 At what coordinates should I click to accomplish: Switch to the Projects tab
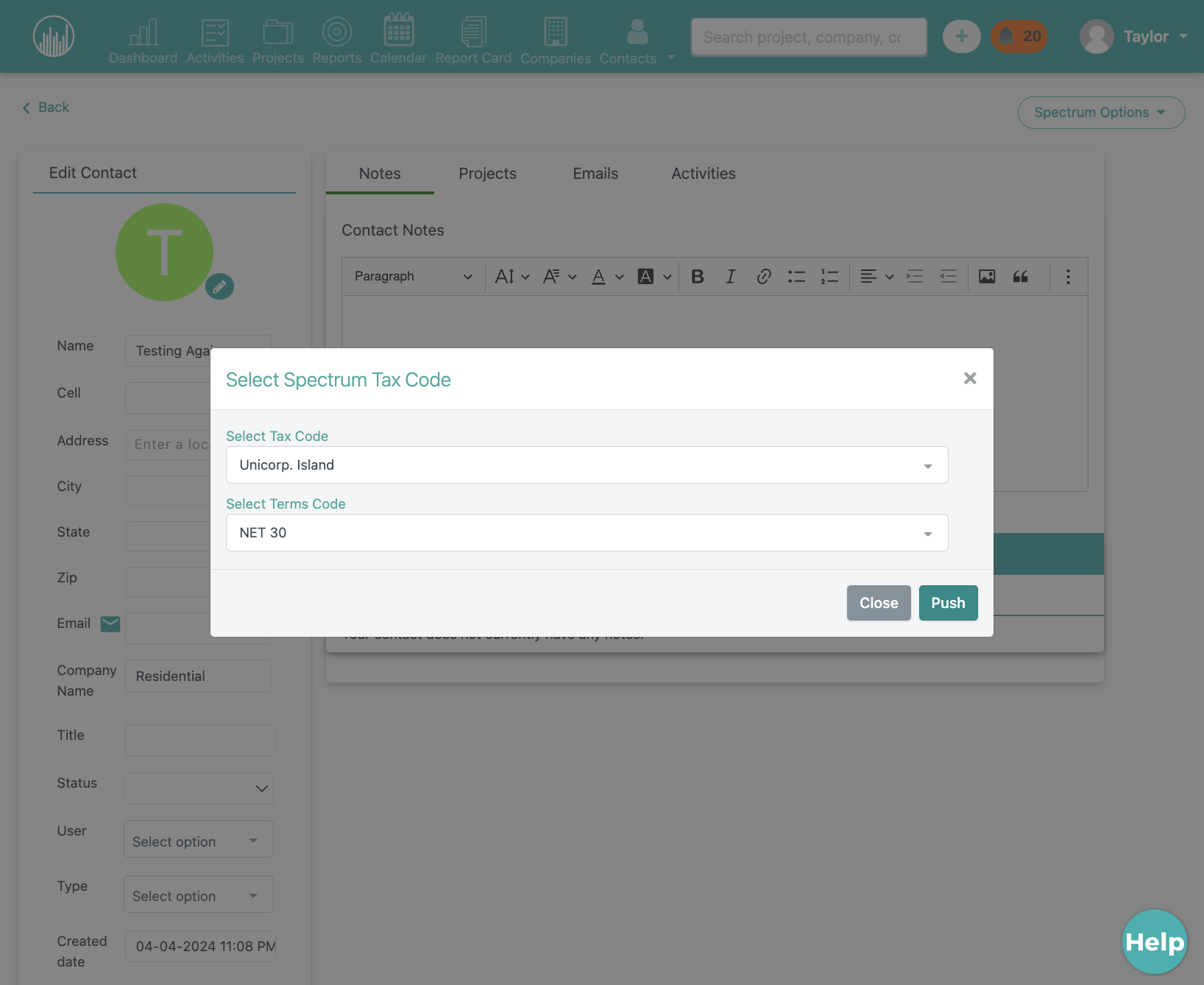pyautogui.click(x=488, y=174)
